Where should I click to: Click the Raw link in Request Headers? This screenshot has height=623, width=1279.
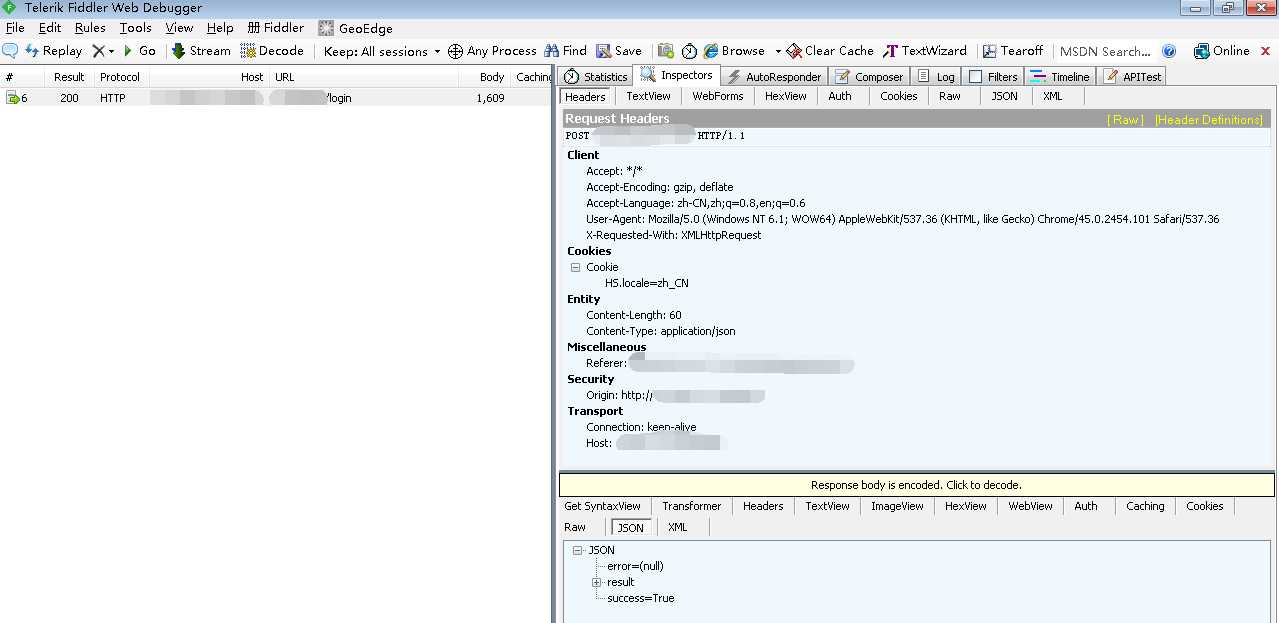tap(1126, 120)
